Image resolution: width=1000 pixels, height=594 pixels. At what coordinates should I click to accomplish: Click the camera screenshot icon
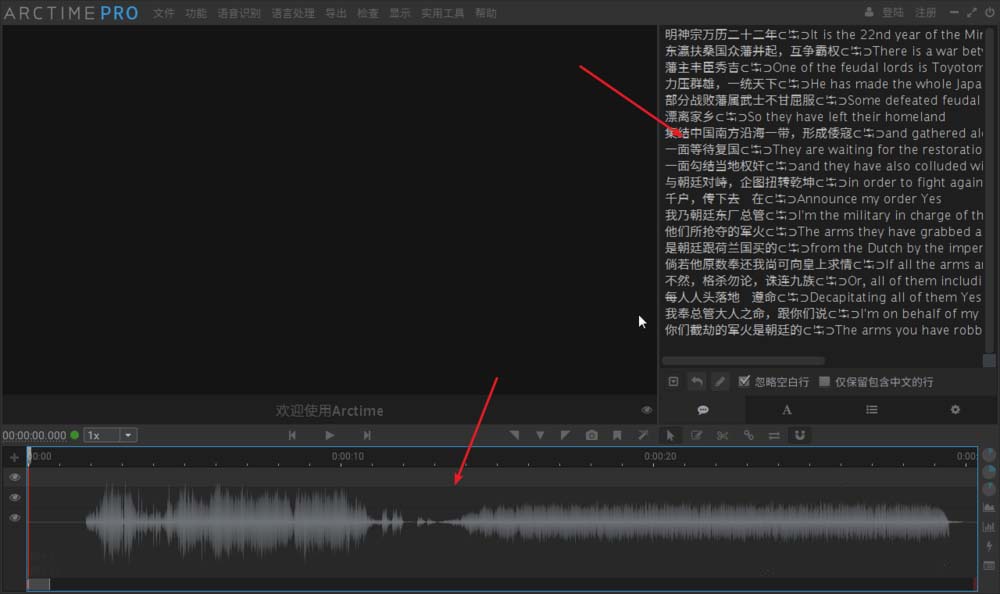click(x=592, y=435)
